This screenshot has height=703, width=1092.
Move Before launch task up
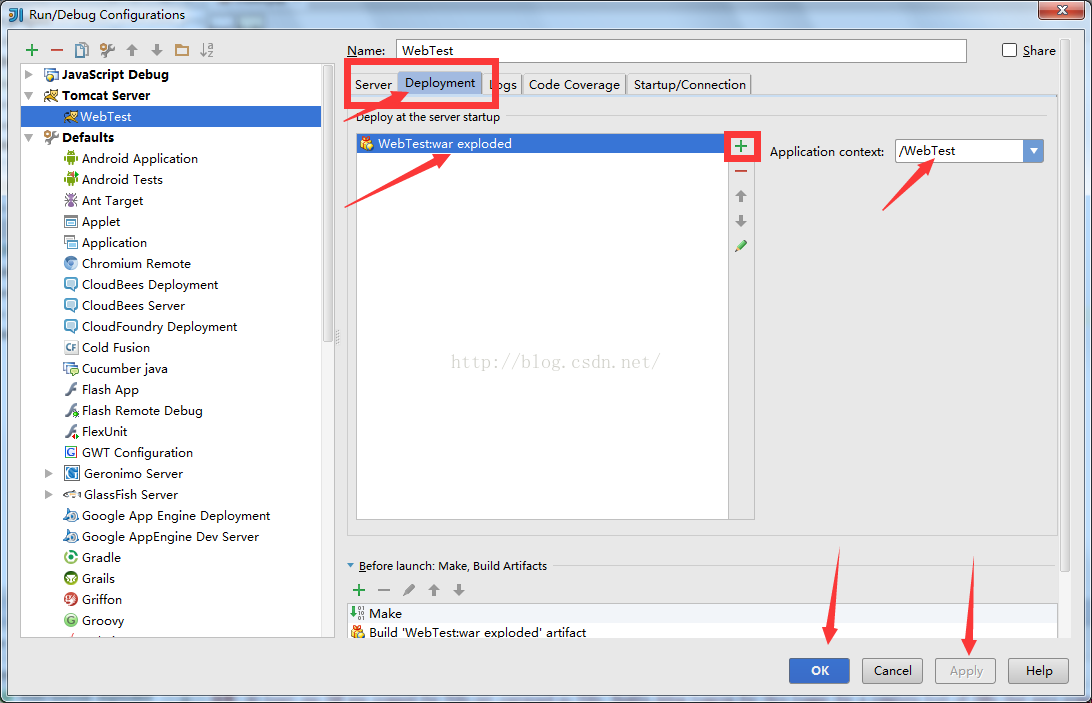click(434, 590)
